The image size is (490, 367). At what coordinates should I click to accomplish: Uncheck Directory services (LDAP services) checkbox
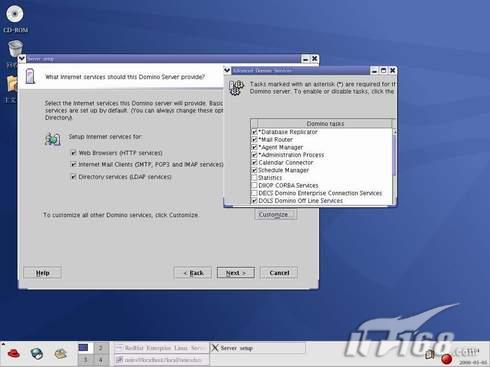[73, 177]
